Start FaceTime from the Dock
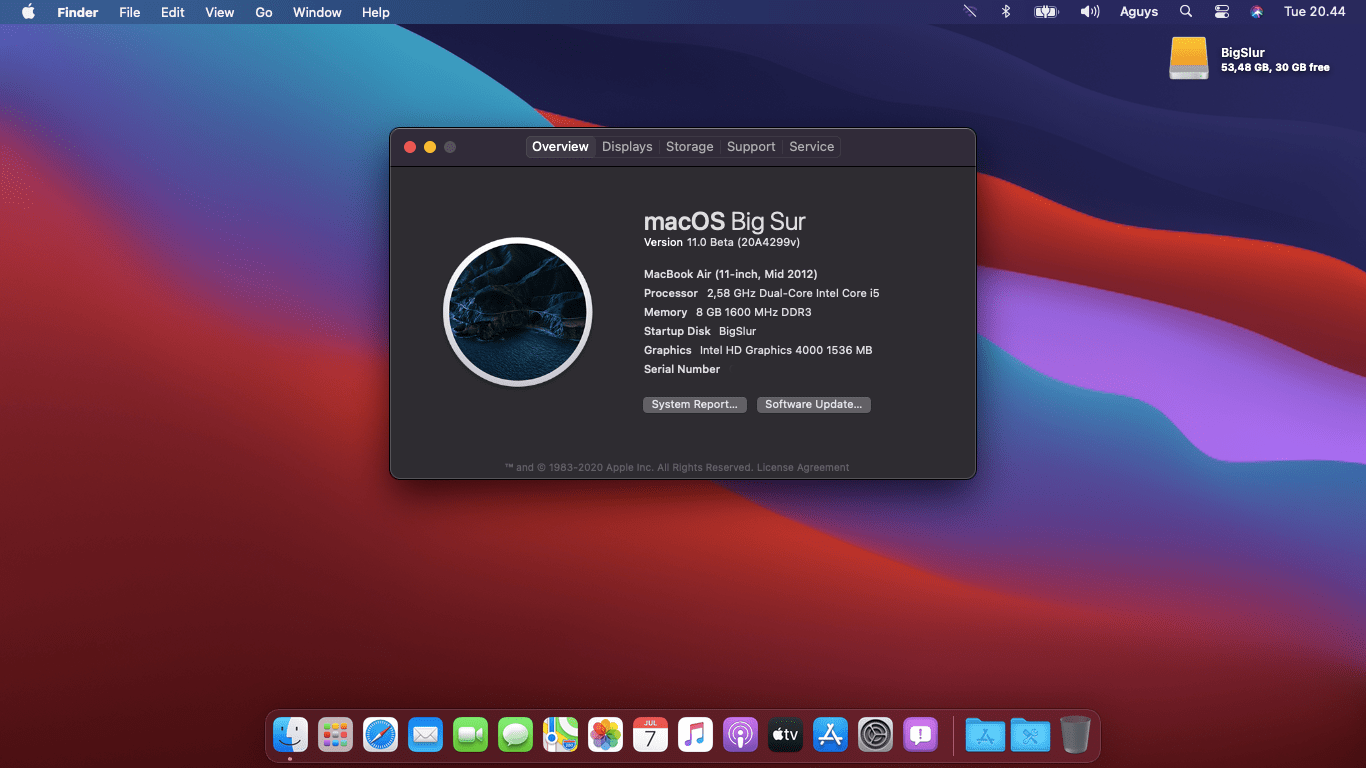 pyautogui.click(x=470, y=735)
